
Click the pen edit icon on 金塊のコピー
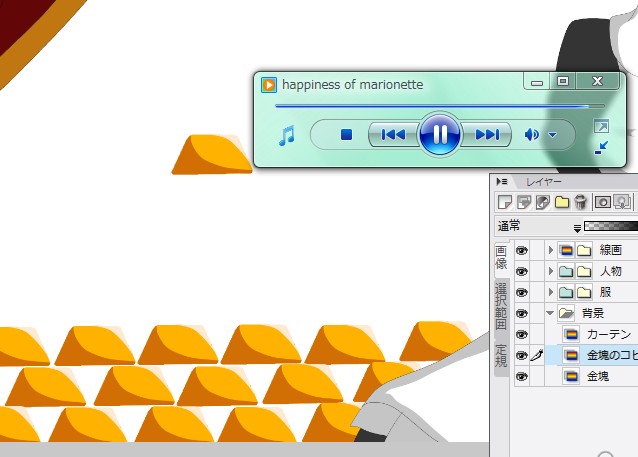click(537, 355)
